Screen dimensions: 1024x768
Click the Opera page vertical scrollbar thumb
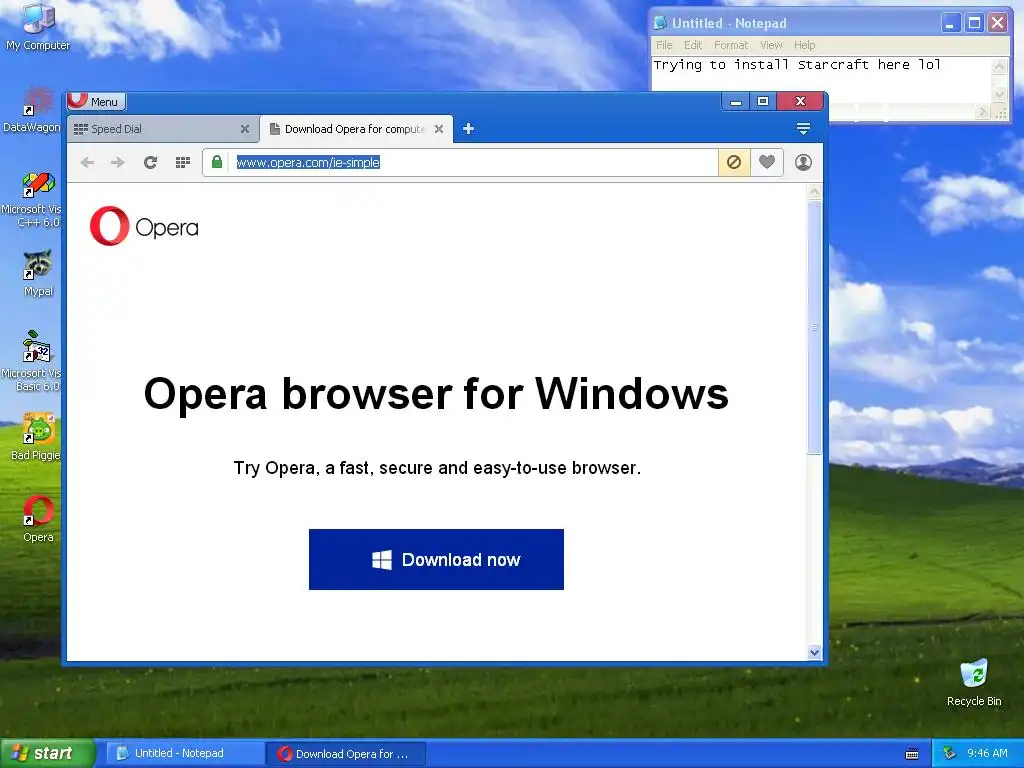814,327
